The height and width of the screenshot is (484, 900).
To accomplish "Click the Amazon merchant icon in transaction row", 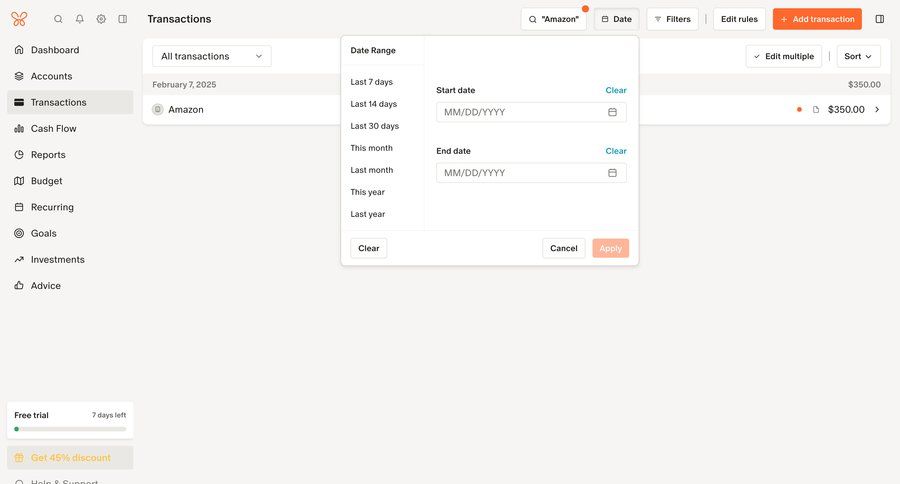I will tap(157, 109).
